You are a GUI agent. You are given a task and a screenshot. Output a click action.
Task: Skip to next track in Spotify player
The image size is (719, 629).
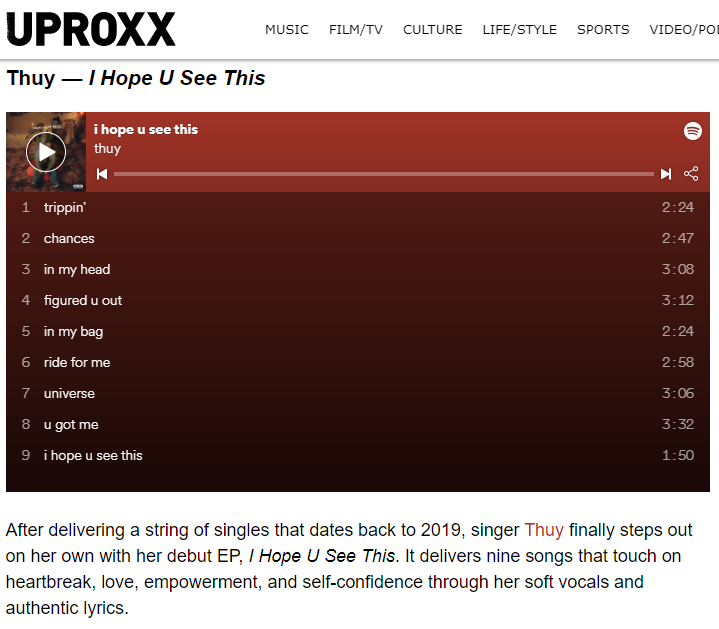coord(666,174)
